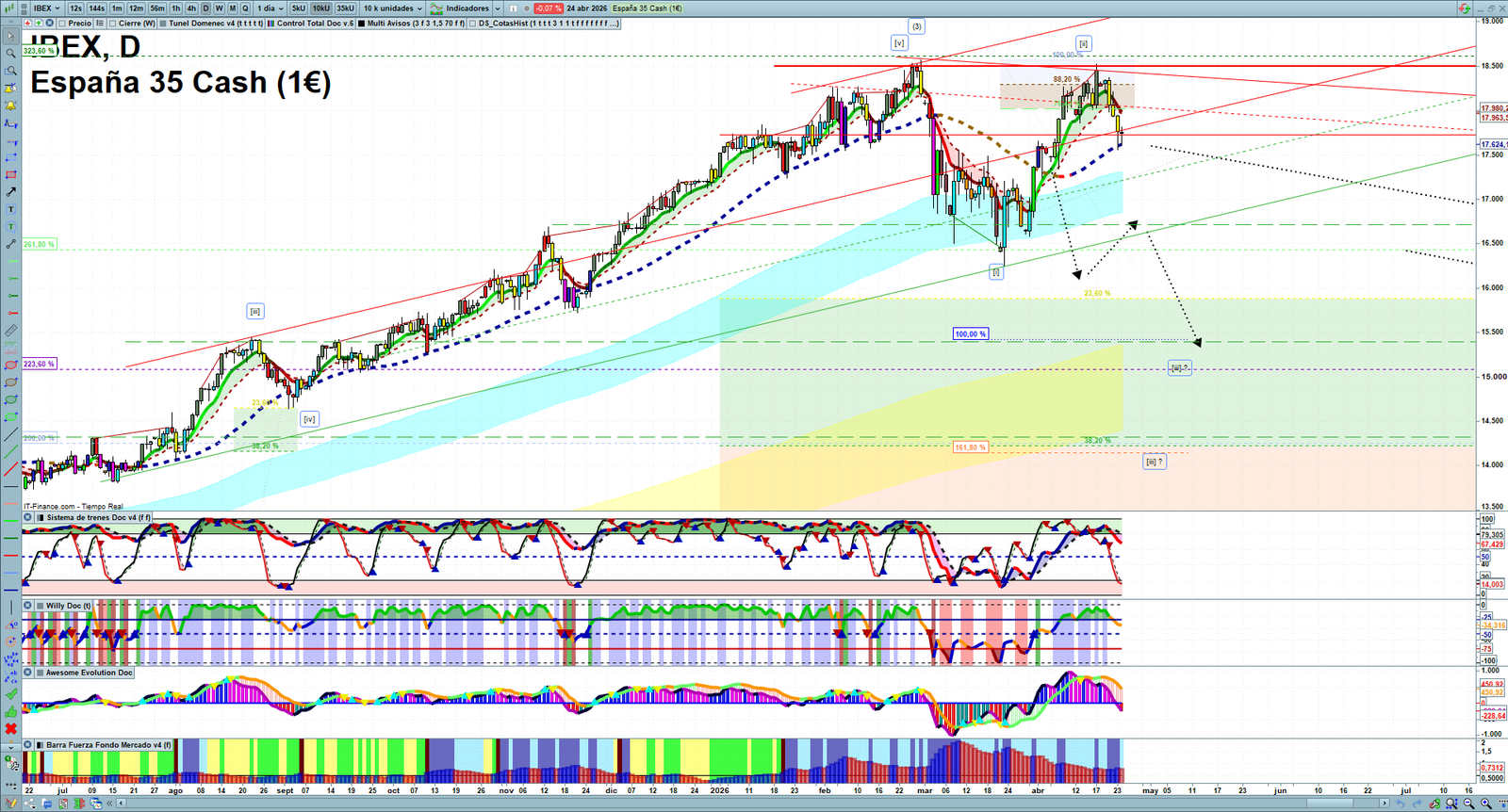Viewport: 1508px width, 812px height.
Task: Select the red rectangle drawing tool
Action: [10, 174]
